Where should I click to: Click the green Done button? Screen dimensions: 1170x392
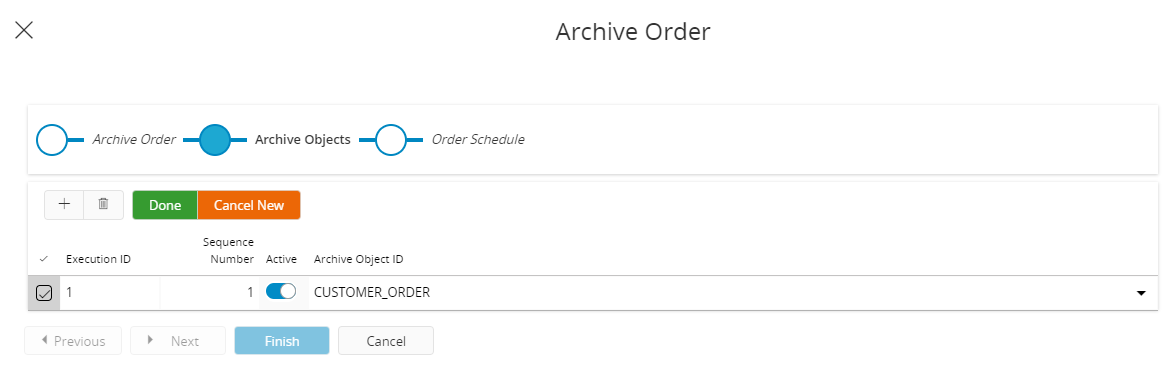(165, 205)
